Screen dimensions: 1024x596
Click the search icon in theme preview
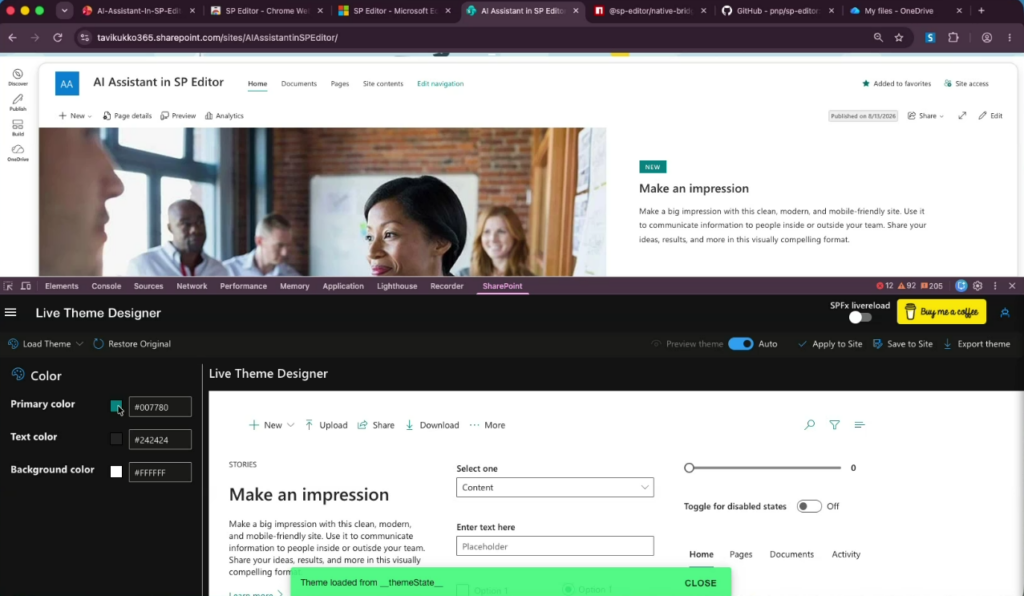tap(810, 425)
